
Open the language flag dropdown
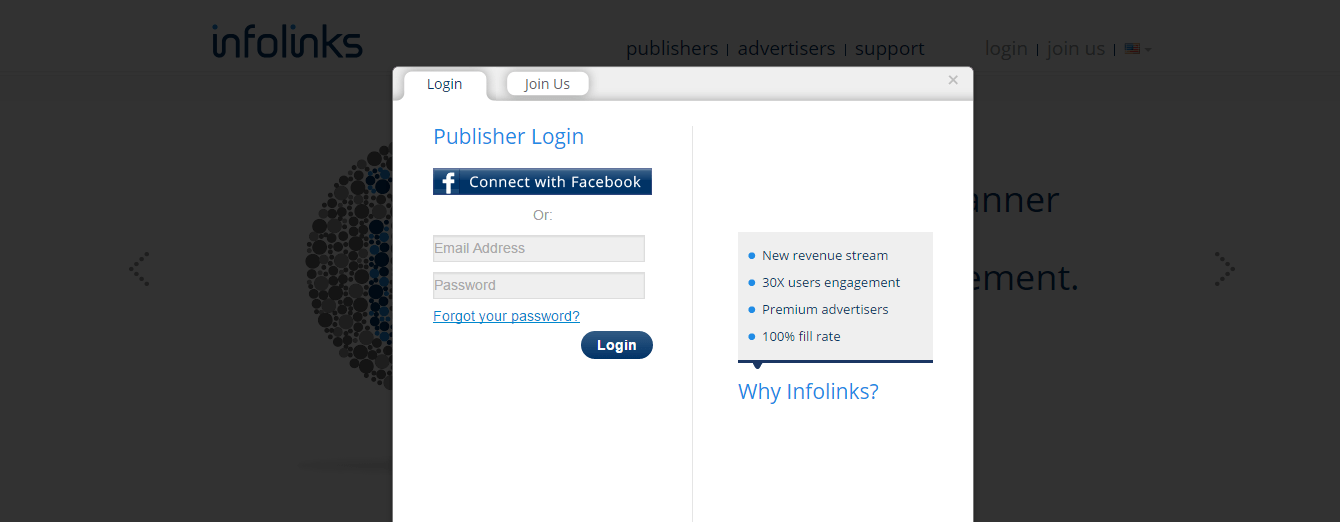(1138, 48)
